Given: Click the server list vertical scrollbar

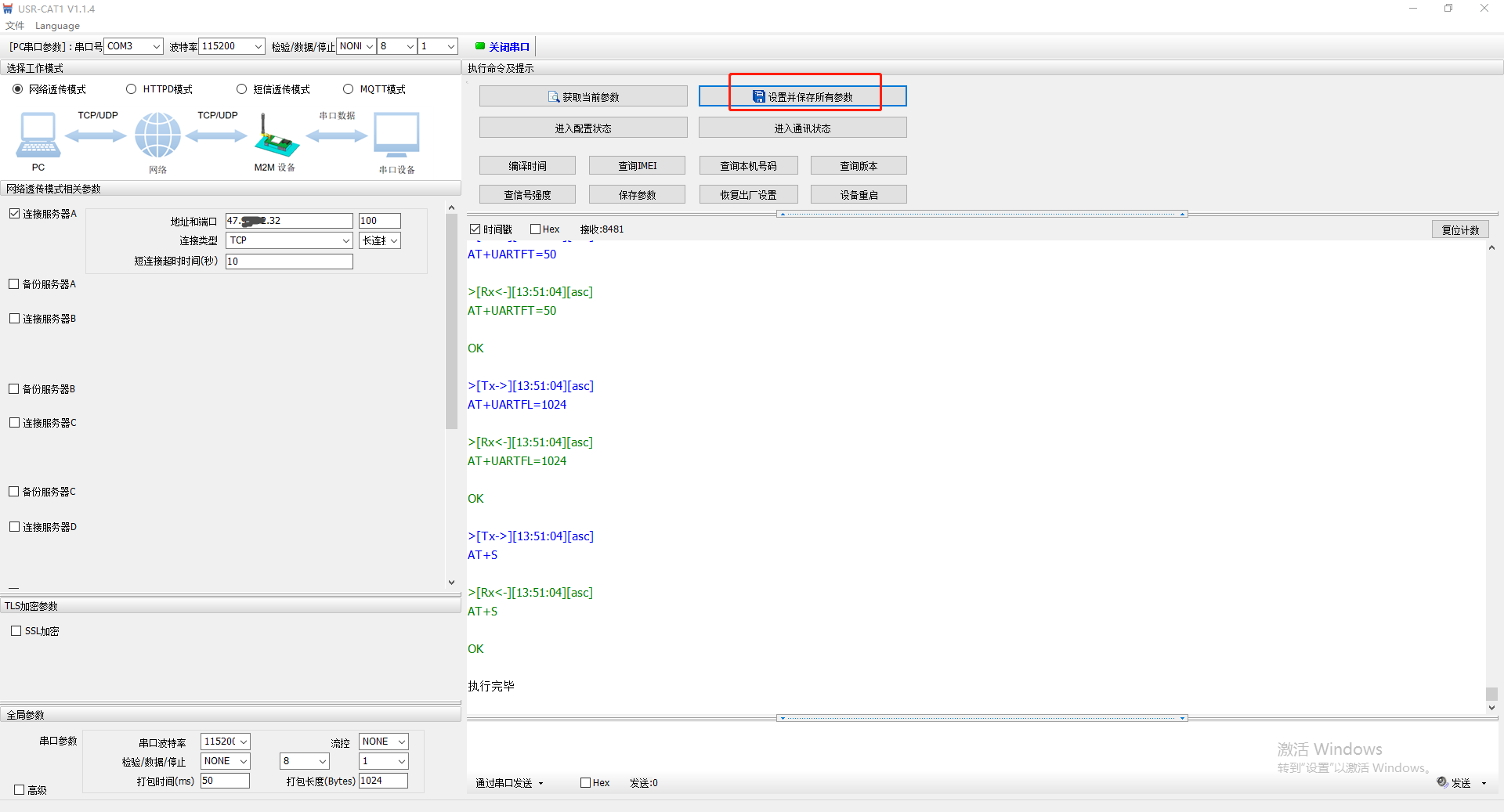Looking at the screenshot, I should 451,321.
